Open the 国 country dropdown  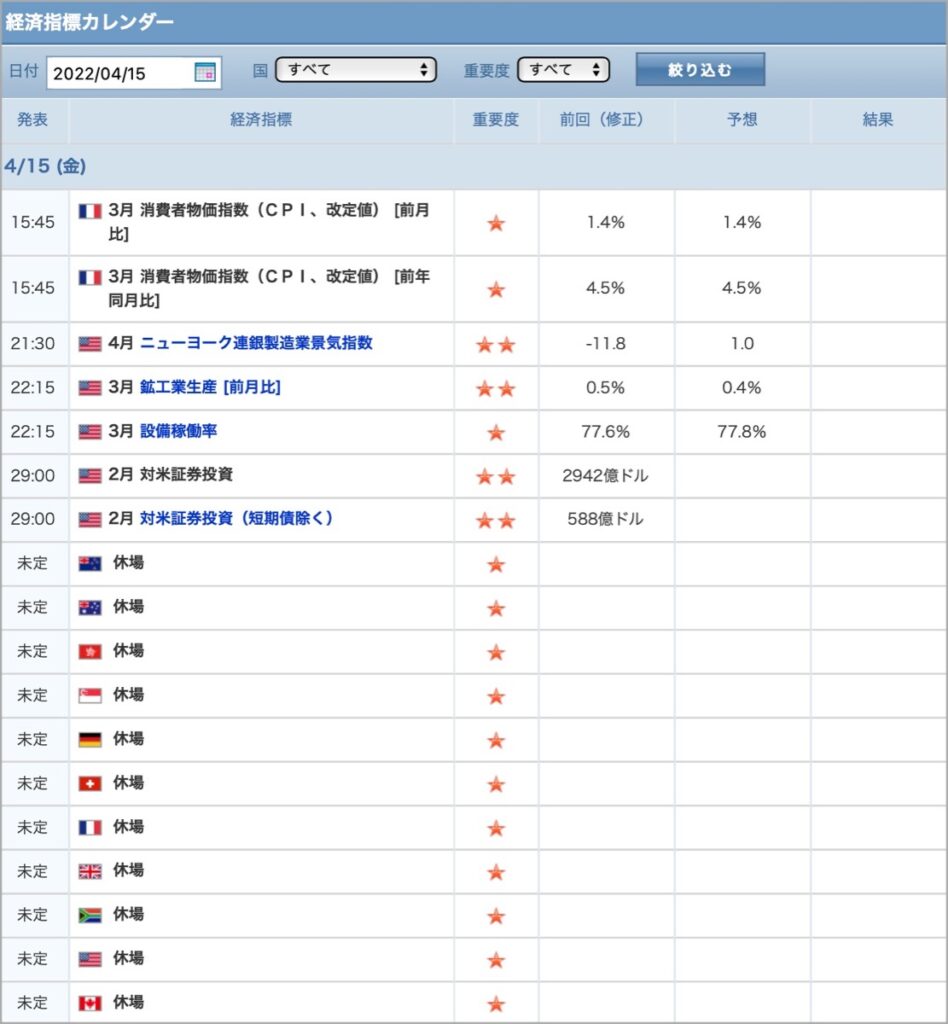click(x=356, y=70)
